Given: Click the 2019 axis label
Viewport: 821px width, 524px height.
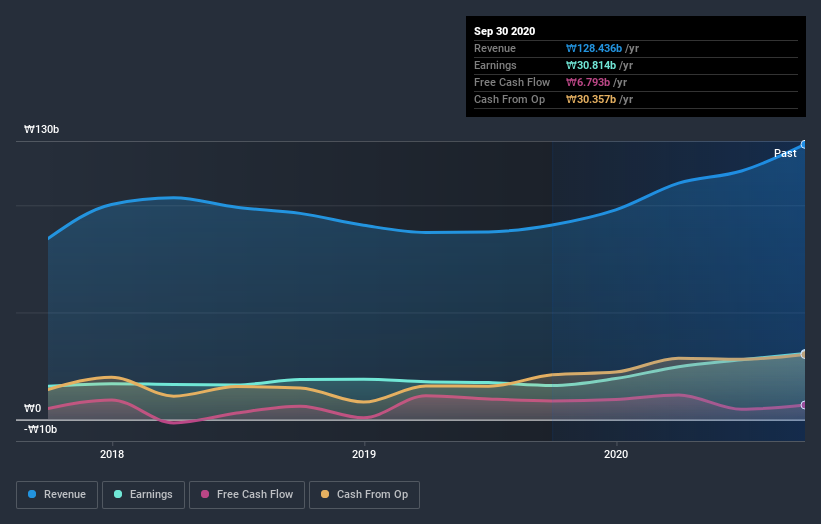Looking at the screenshot, I should [x=364, y=454].
